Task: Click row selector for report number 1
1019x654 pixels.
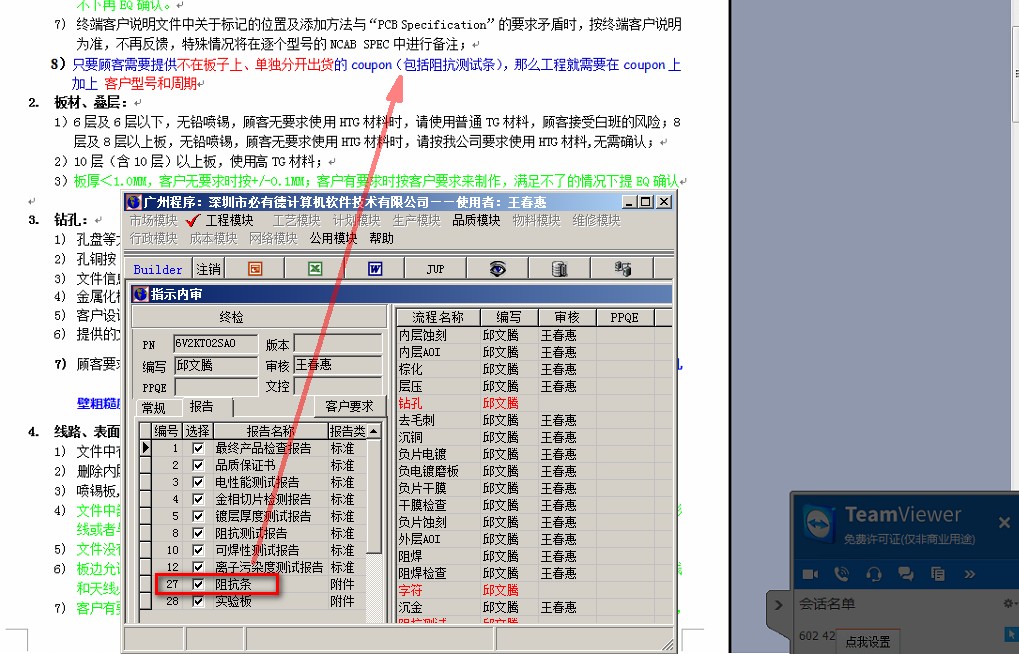Action: click(146, 449)
